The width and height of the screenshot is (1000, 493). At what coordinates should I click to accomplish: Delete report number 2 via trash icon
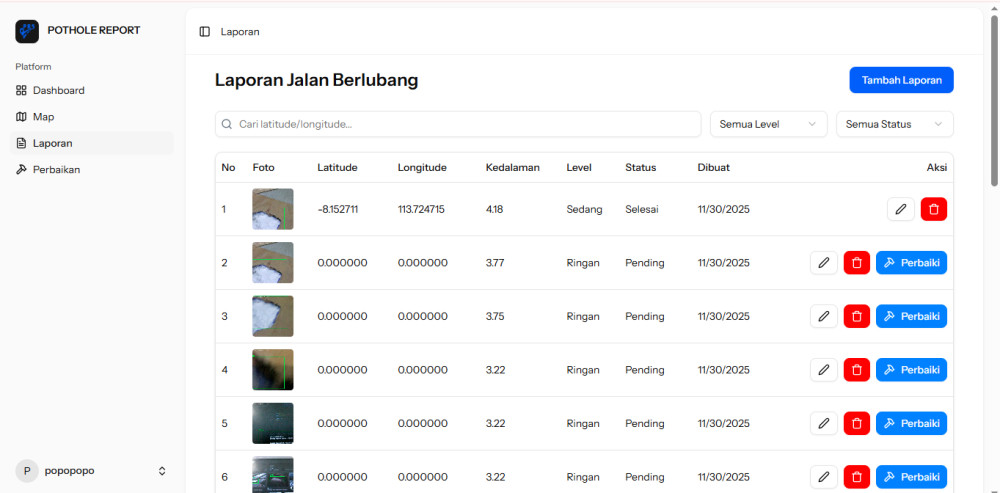(857, 263)
